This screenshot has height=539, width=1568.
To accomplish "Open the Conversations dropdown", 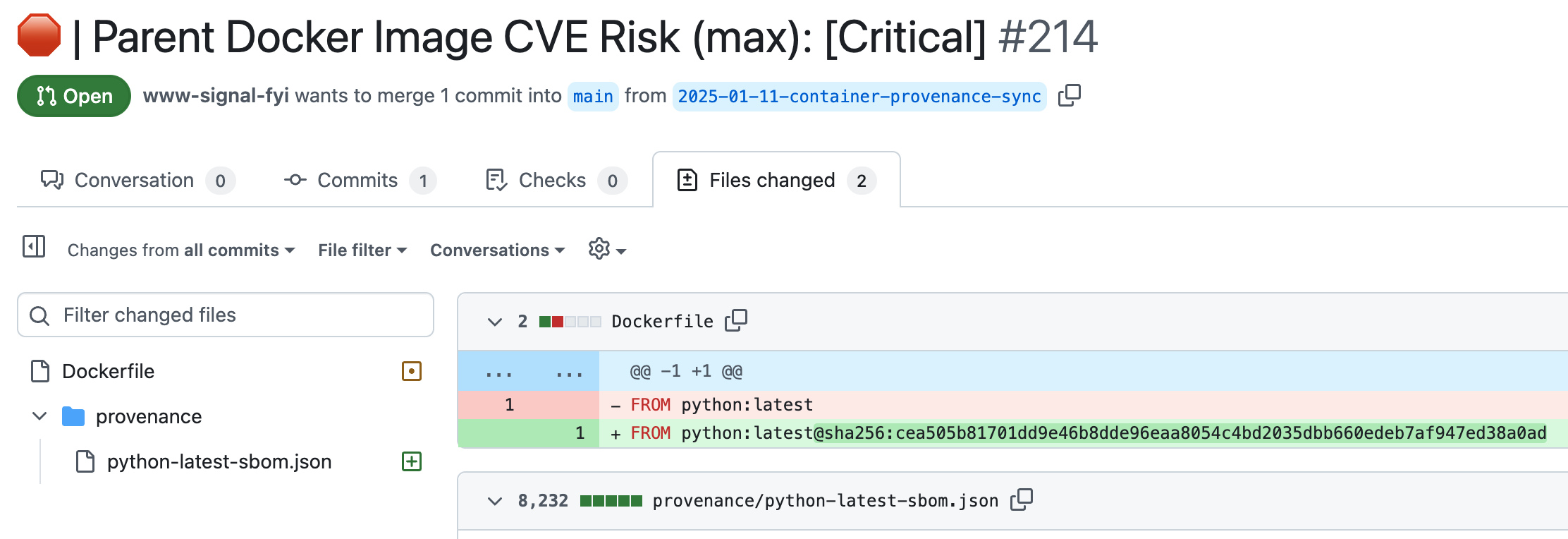I will pyautogui.click(x=498, y=250).
